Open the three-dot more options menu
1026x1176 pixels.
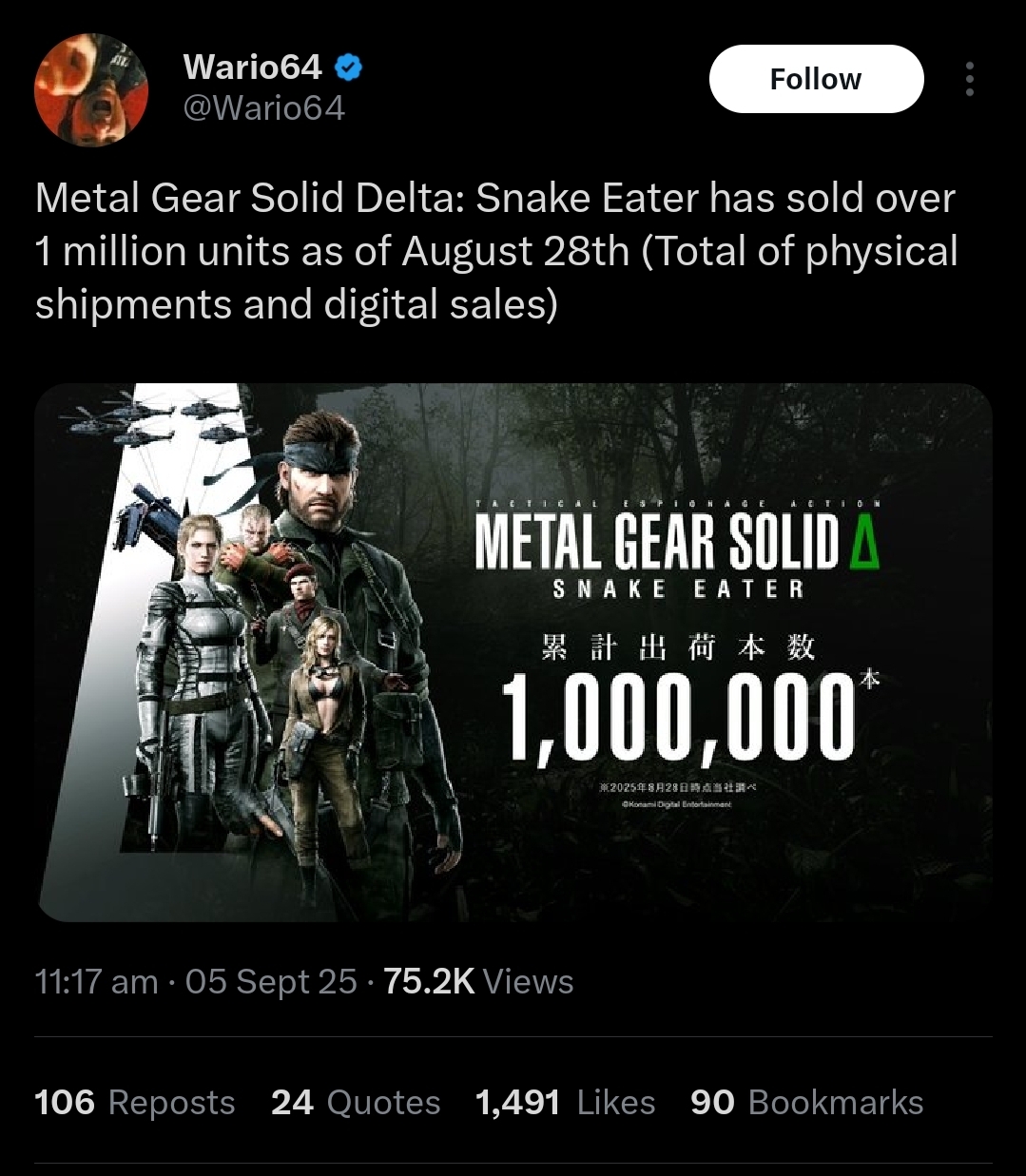click(969, 80)
